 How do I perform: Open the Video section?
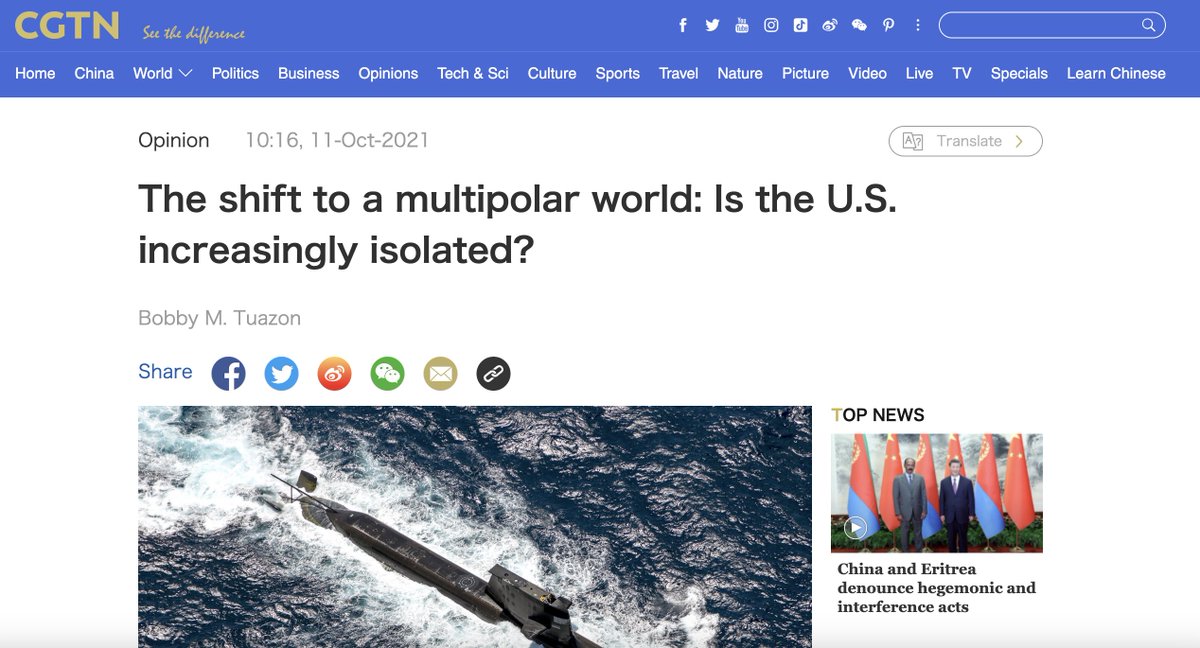point(867,73)
